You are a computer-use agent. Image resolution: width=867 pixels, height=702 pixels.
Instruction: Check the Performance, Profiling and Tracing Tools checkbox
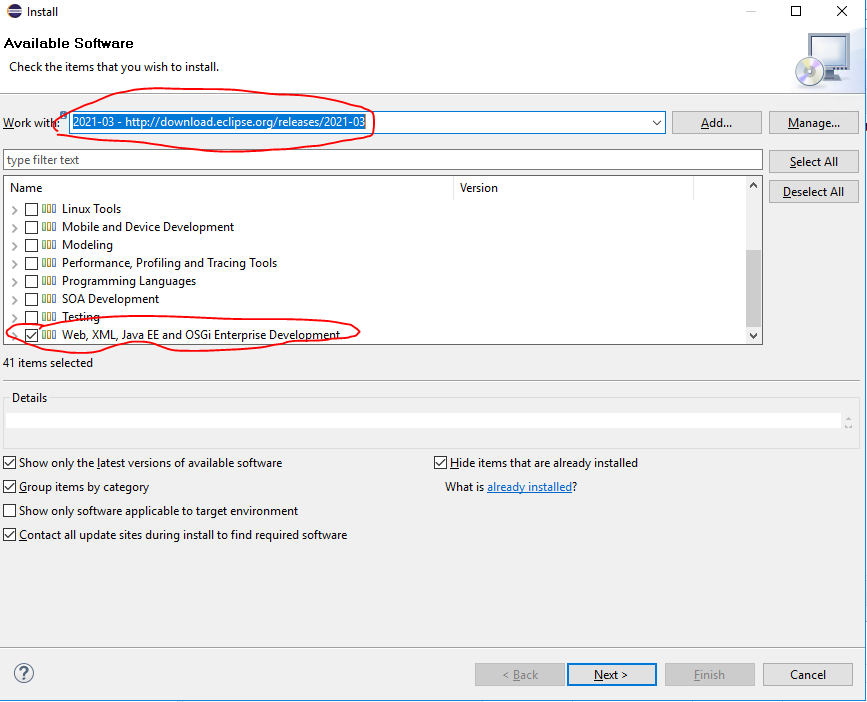point(32,263)
